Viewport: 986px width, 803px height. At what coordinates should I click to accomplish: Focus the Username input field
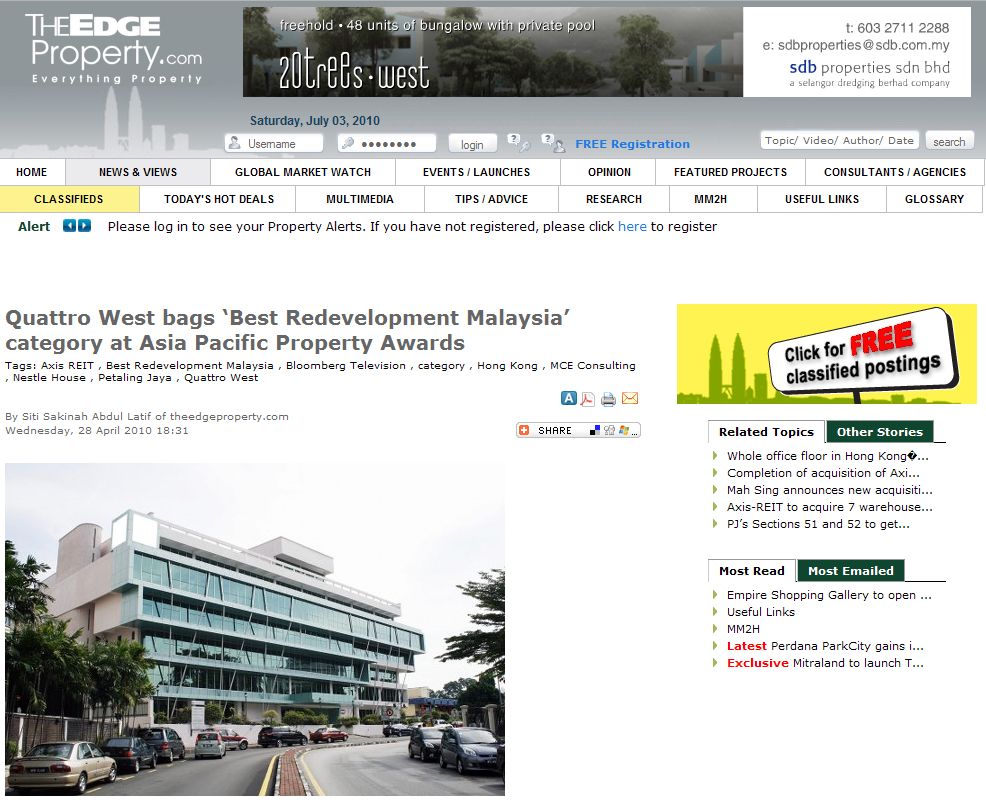(274, 143)
